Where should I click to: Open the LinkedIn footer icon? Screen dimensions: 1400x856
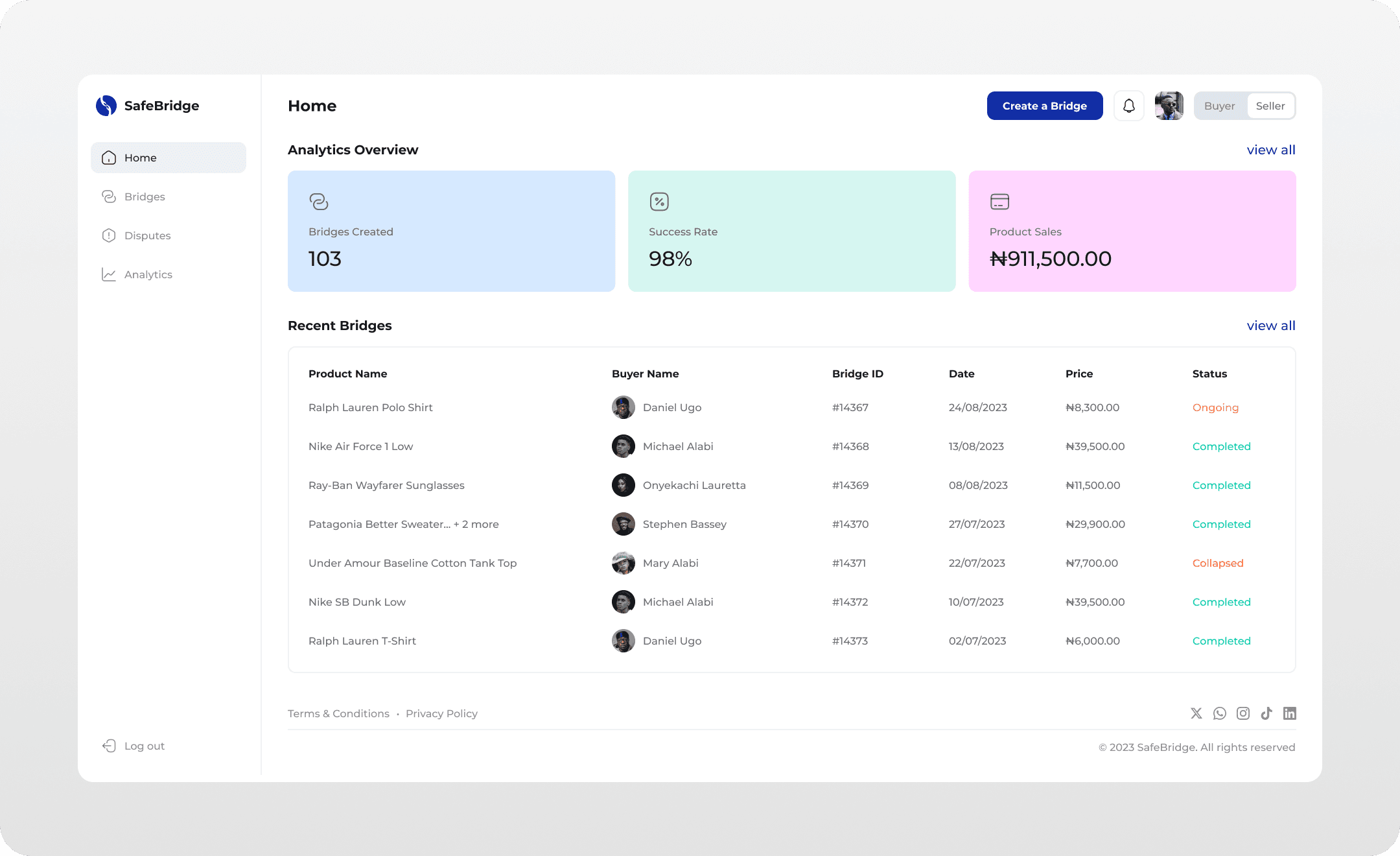click(1290, 713)
